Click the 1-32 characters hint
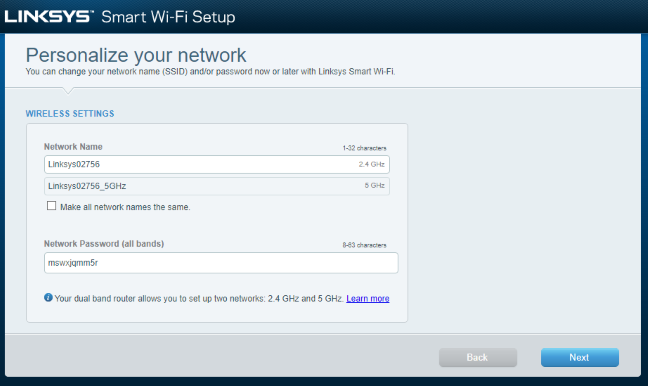Image resolution: width=648 pixels, height=386 pixels. pyautogui.click(x=364, y=148)
